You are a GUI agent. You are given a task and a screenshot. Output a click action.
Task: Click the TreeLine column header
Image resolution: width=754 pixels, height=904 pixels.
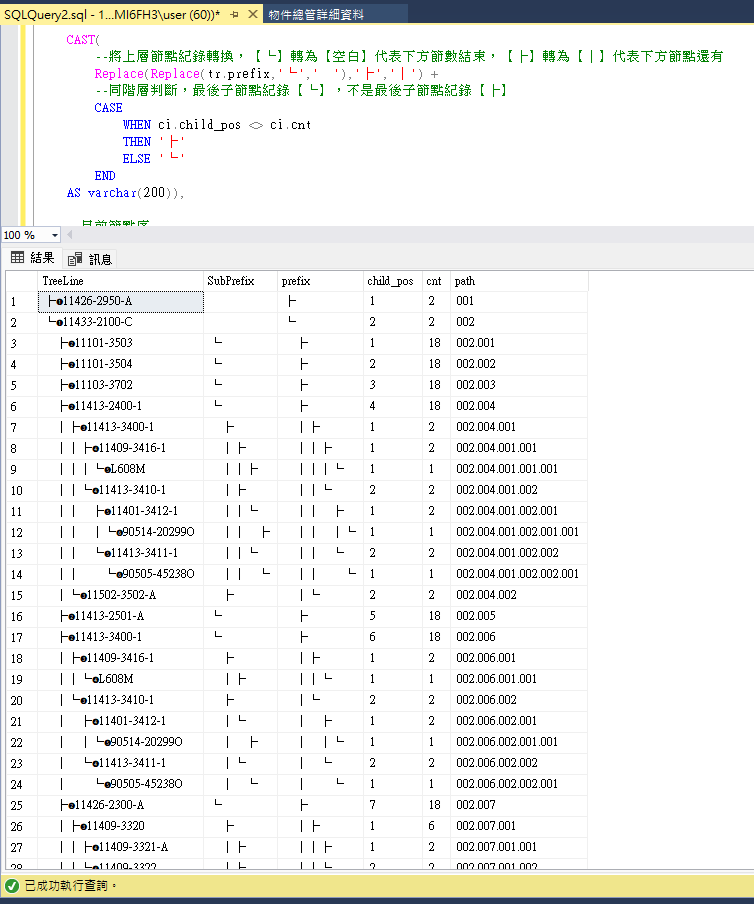tap(120, 281)
